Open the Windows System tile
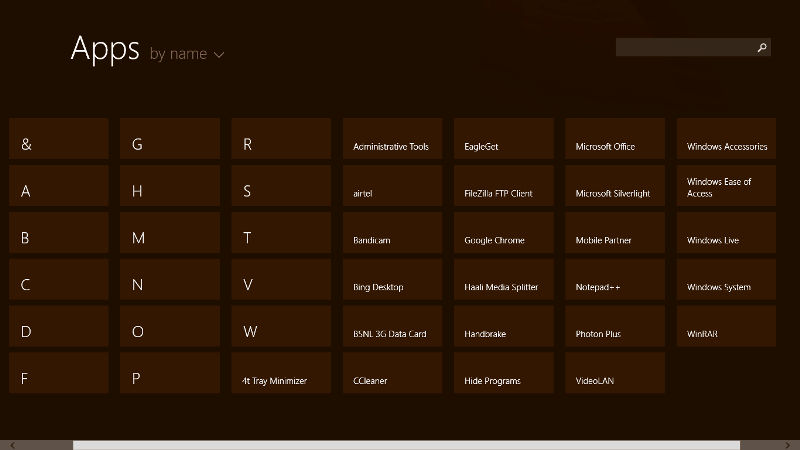Image resolution: width=800 pixels, height=450 pixels. click(726, 280)
